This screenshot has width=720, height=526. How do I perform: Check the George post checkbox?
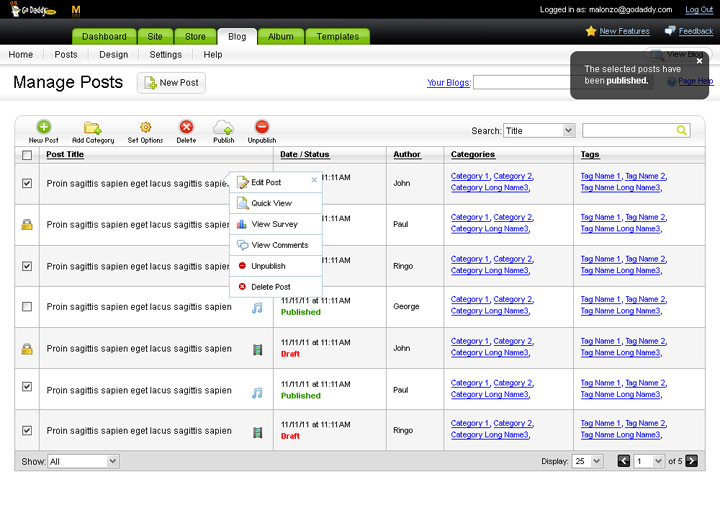click(x=27, y=306)
